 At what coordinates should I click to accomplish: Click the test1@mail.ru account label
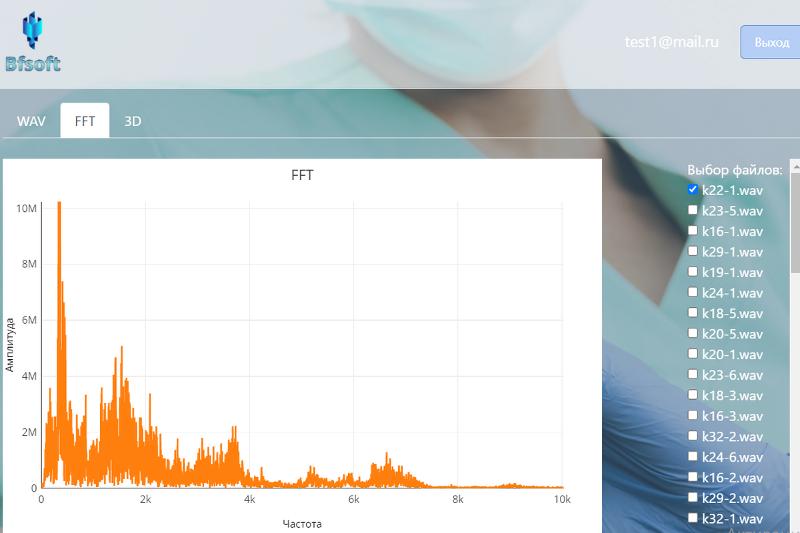(x=672, y=43)
